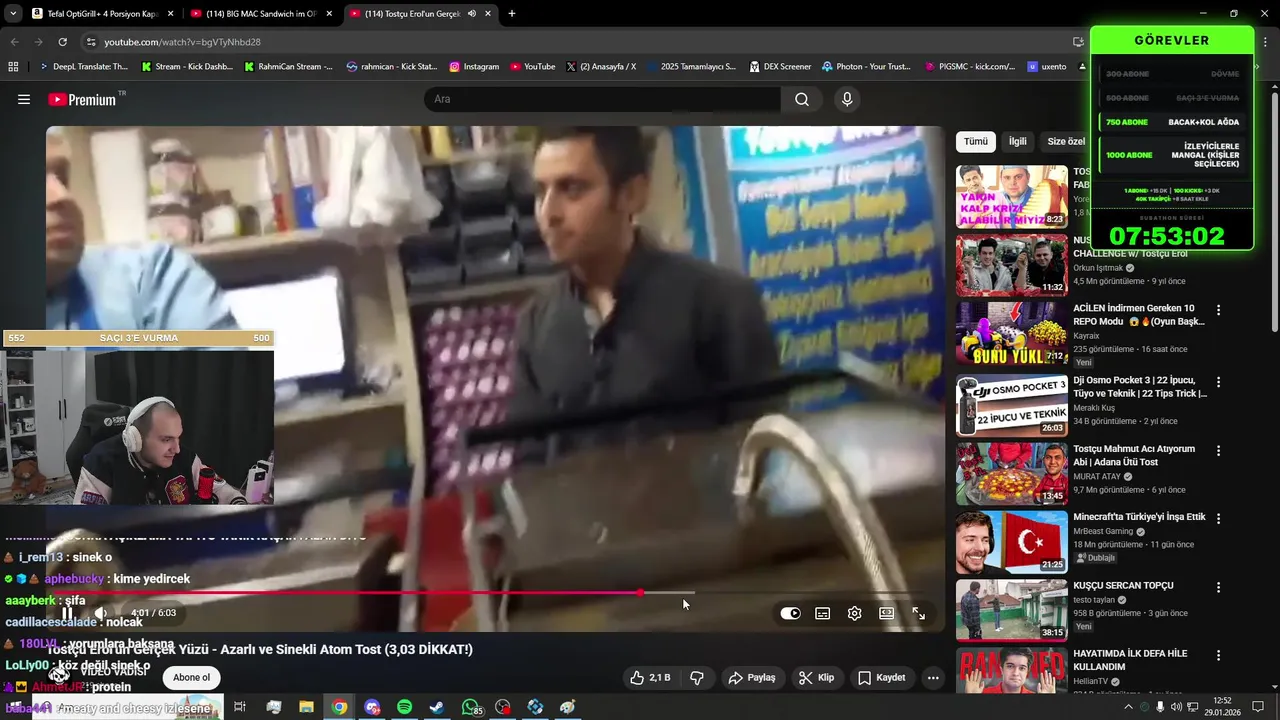Start voice search with microphone icon
Screen dimensions: 1280x720
847,99
